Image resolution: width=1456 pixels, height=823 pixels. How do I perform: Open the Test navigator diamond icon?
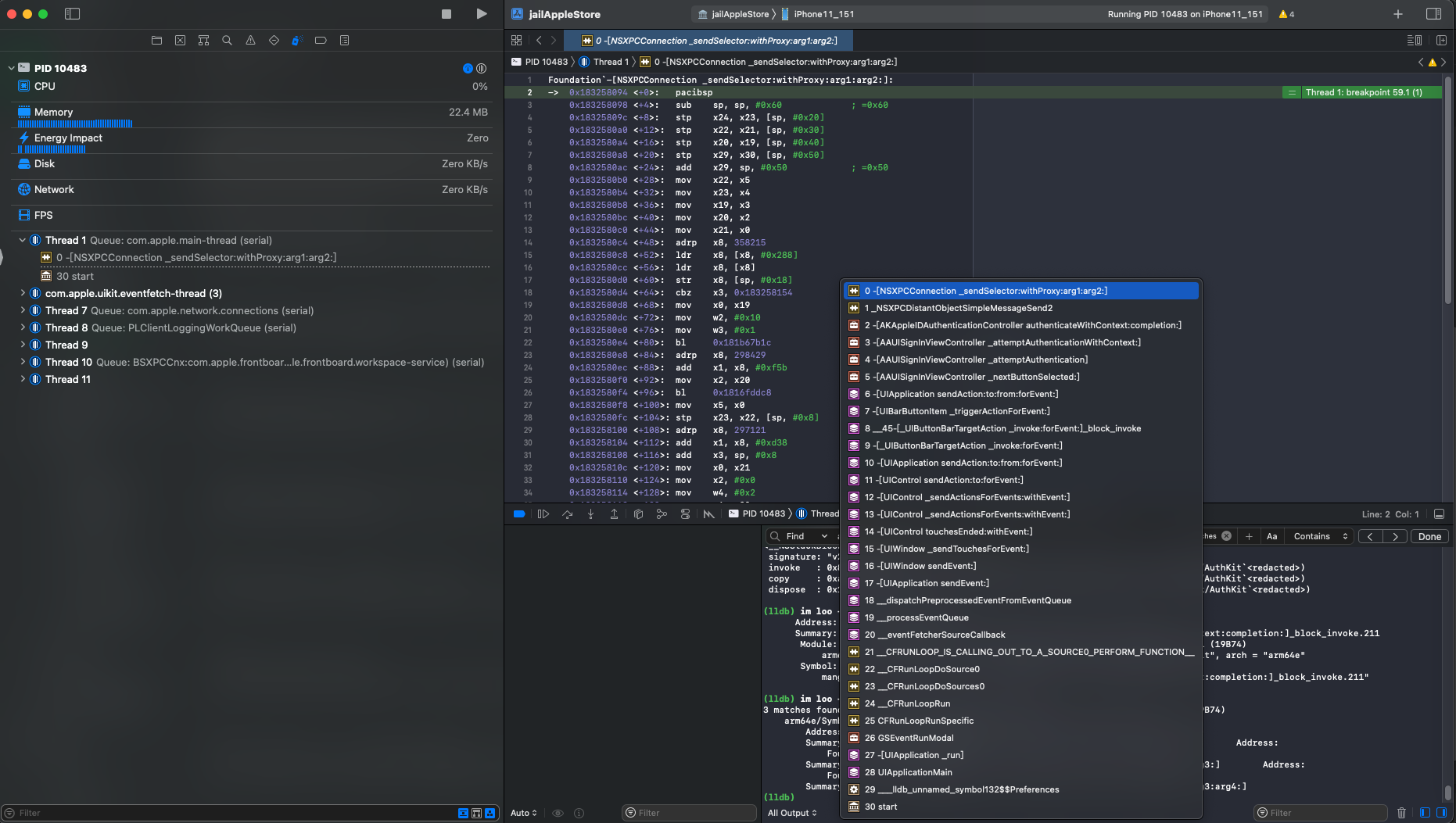pyautogui.click(x=274, y=40)
